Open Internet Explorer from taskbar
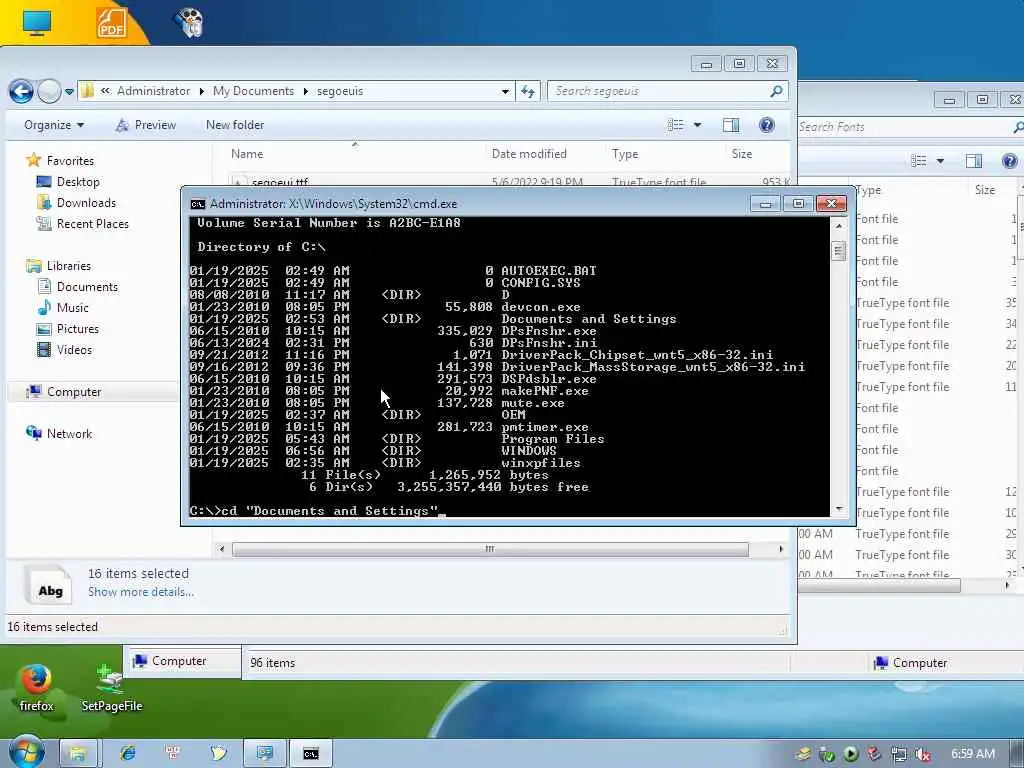The width and height of the screenshot is (1024, 768). [127, 754]
